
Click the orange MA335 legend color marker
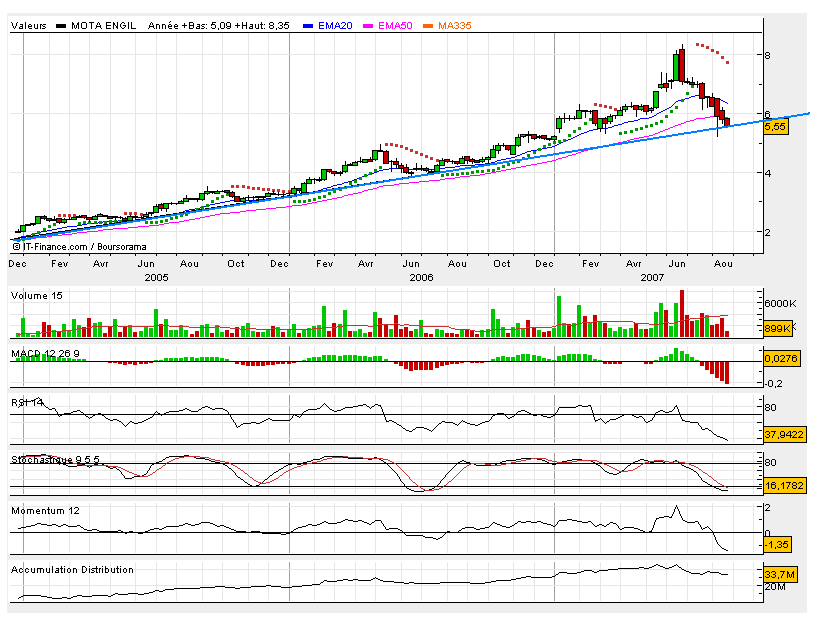coord(428,26)
